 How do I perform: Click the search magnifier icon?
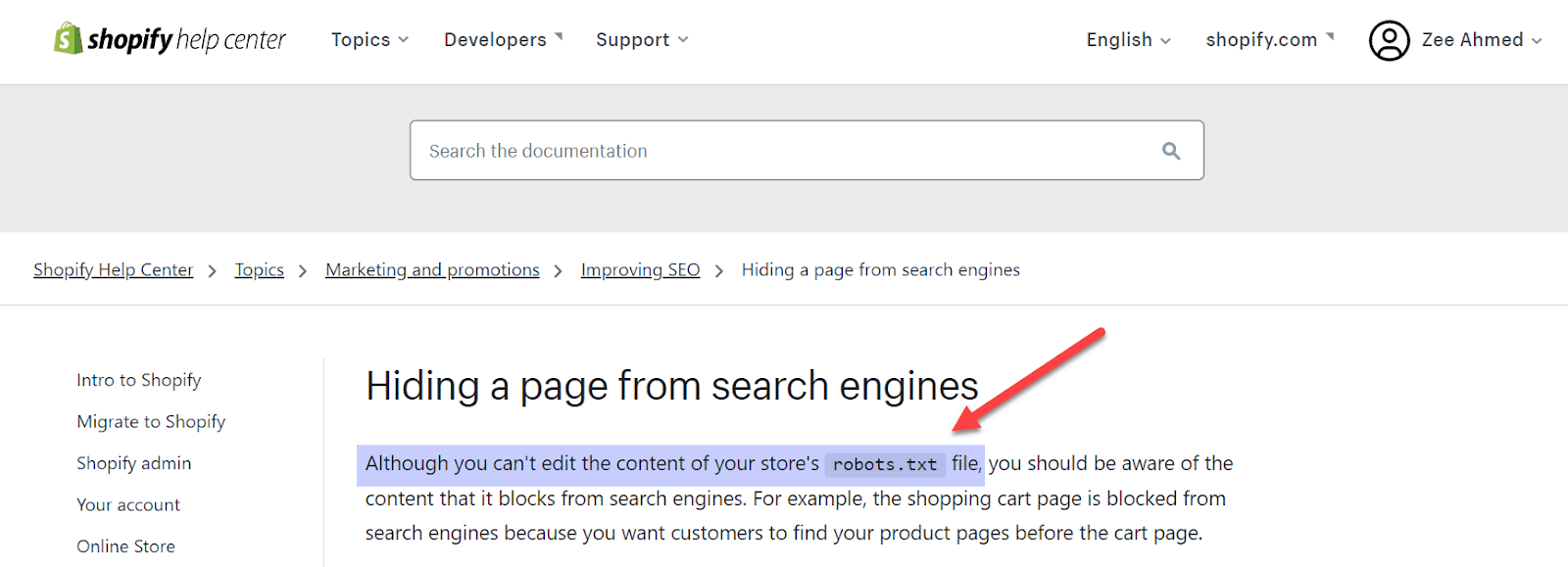tap(1171, 151)
